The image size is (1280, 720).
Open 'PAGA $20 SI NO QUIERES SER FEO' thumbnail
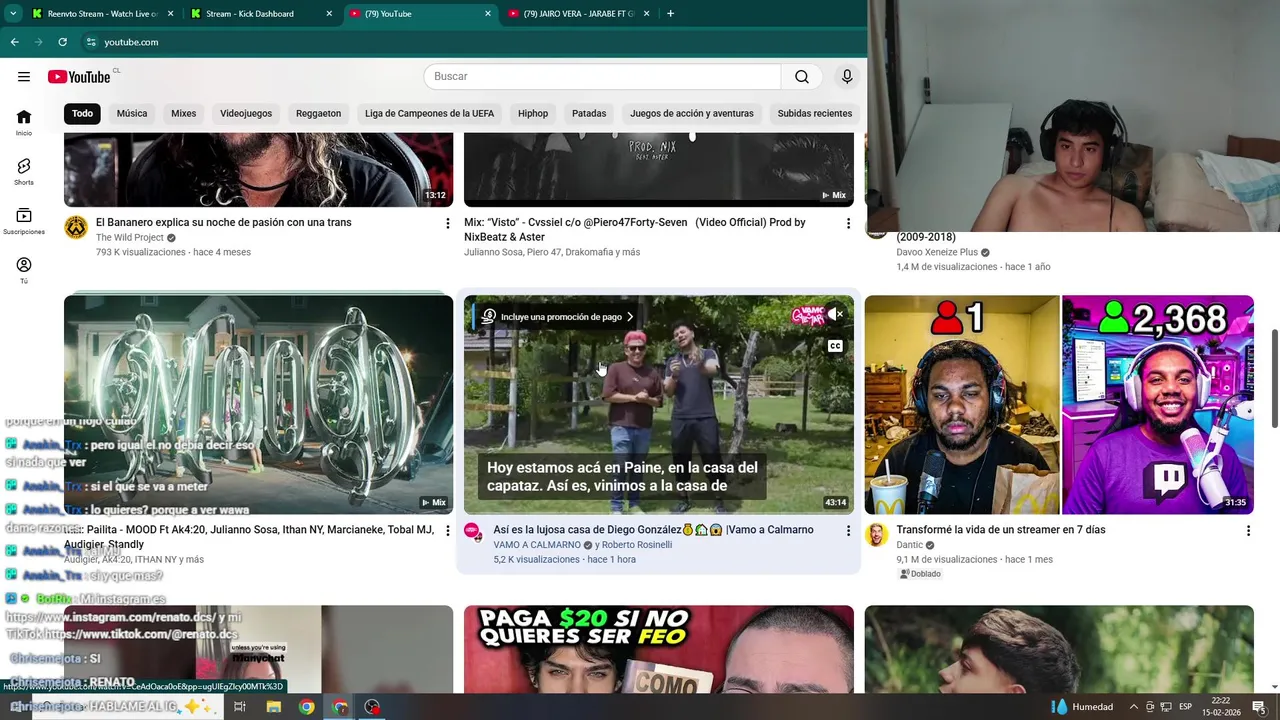coord(659,650)
